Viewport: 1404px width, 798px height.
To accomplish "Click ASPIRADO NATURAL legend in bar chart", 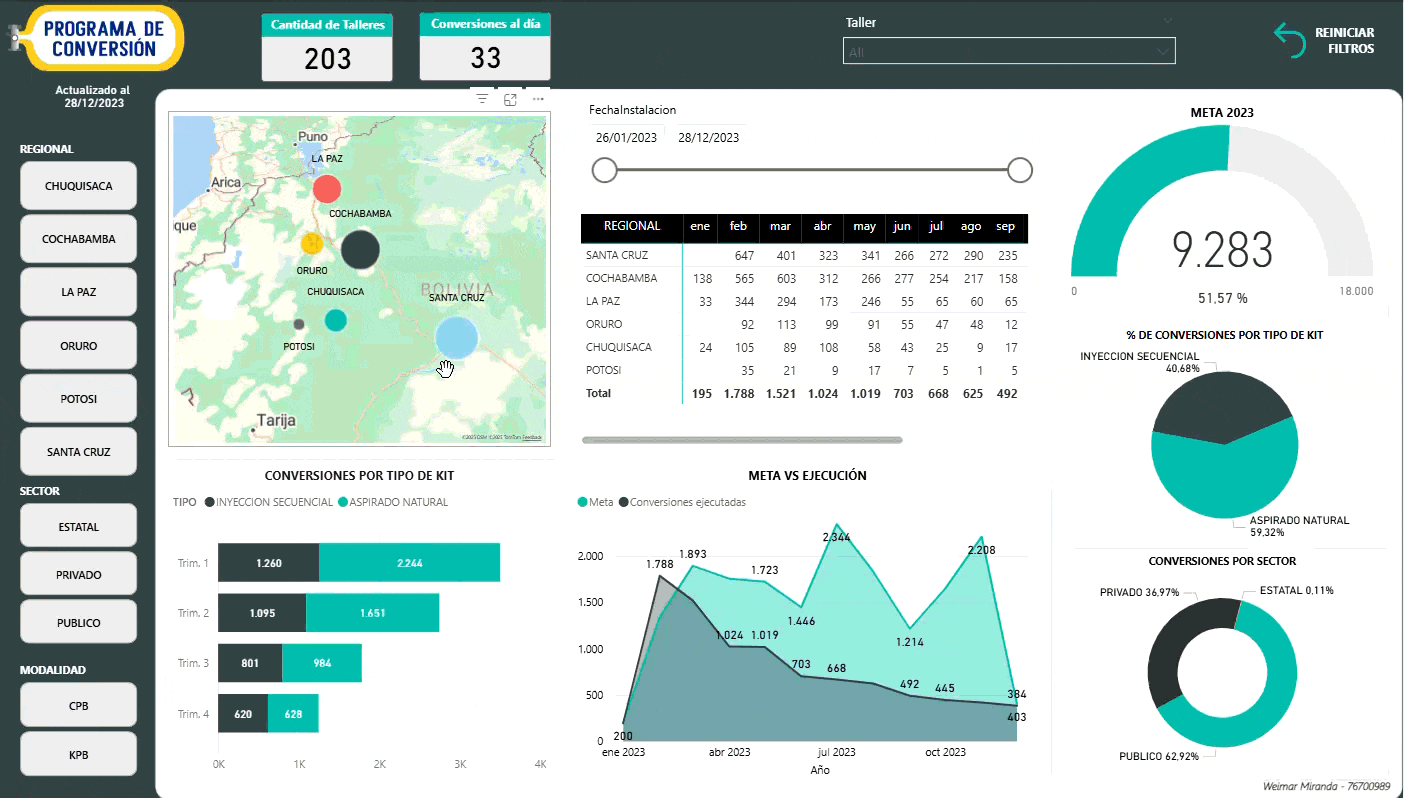I will (393, 502).
